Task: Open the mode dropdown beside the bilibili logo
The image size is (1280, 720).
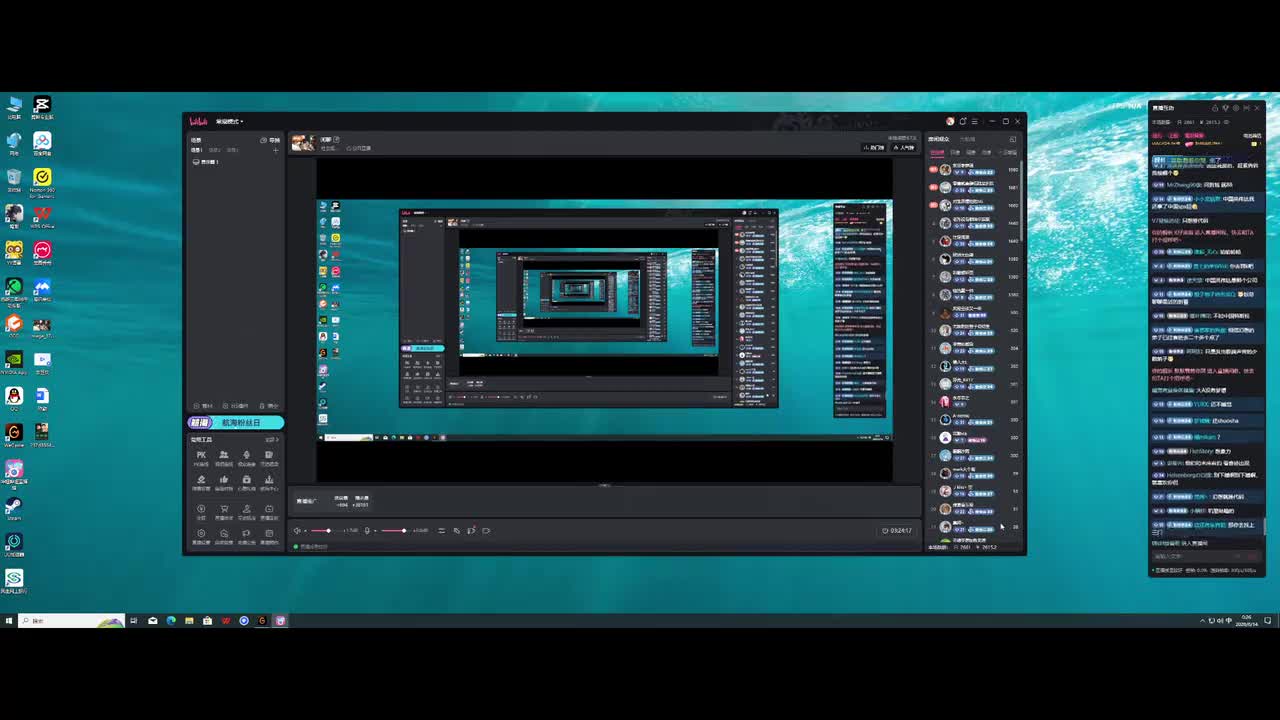Action: click(x=230, y=121)
